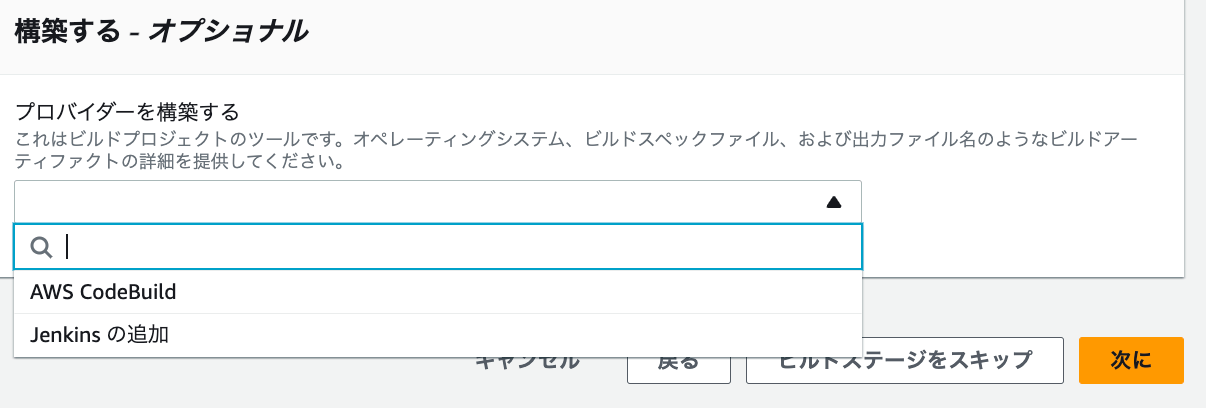
Task: Click the 構築する section heading
Action: click(67, 32)
